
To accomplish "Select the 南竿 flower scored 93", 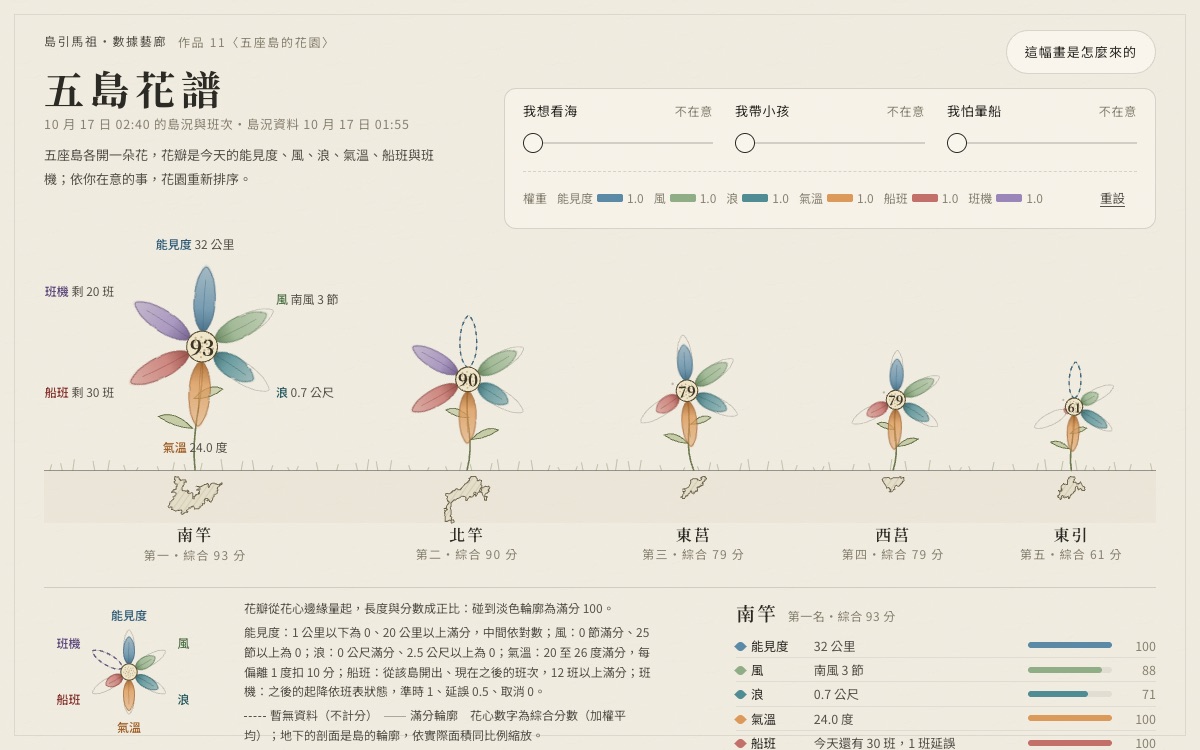I will pos(202,347).
